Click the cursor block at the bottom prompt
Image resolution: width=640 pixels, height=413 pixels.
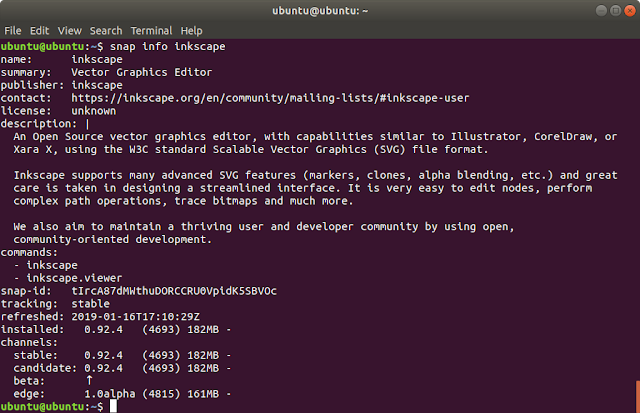click(113, 406)
